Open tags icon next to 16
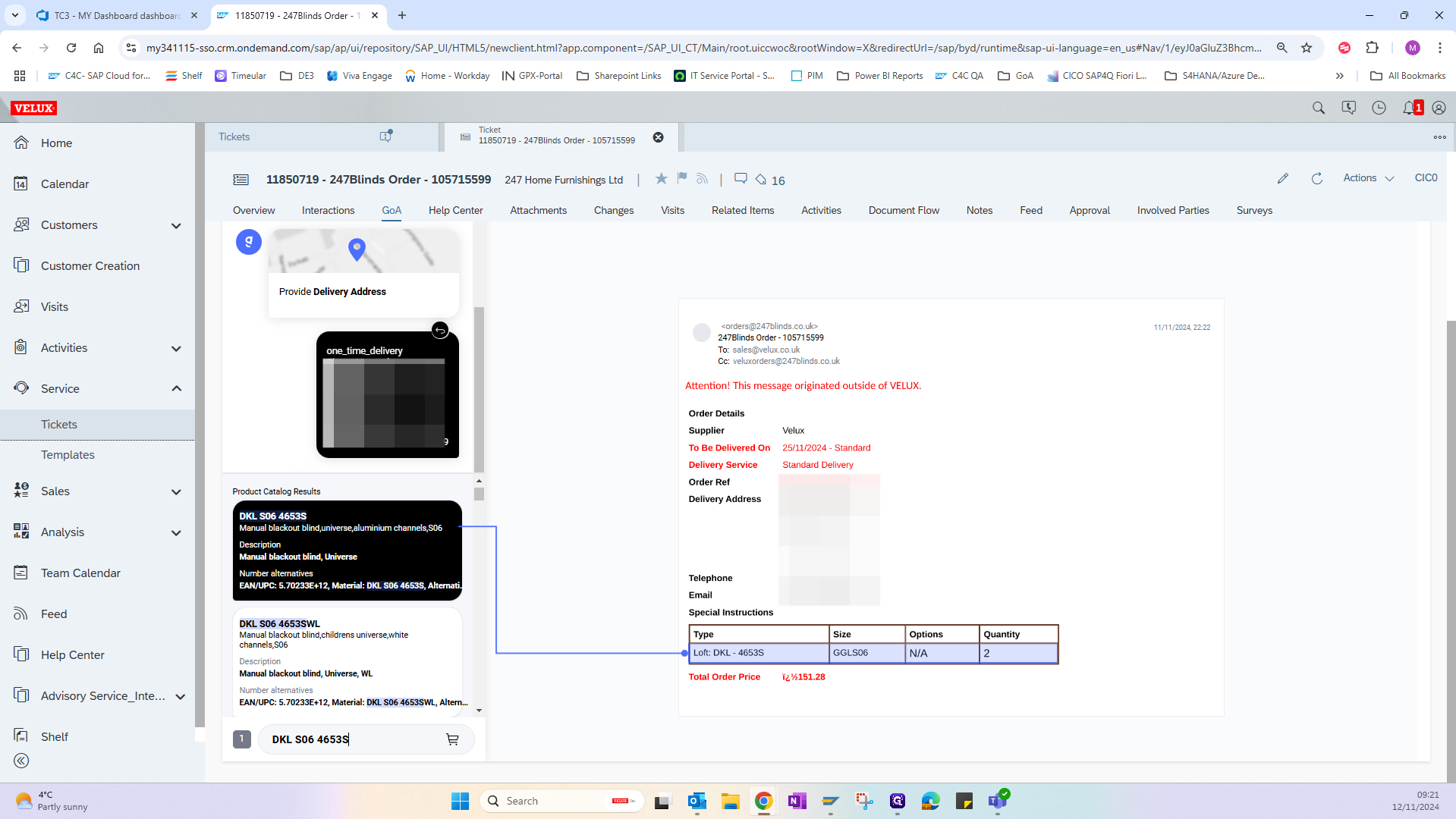 click(x=760, y=180)
